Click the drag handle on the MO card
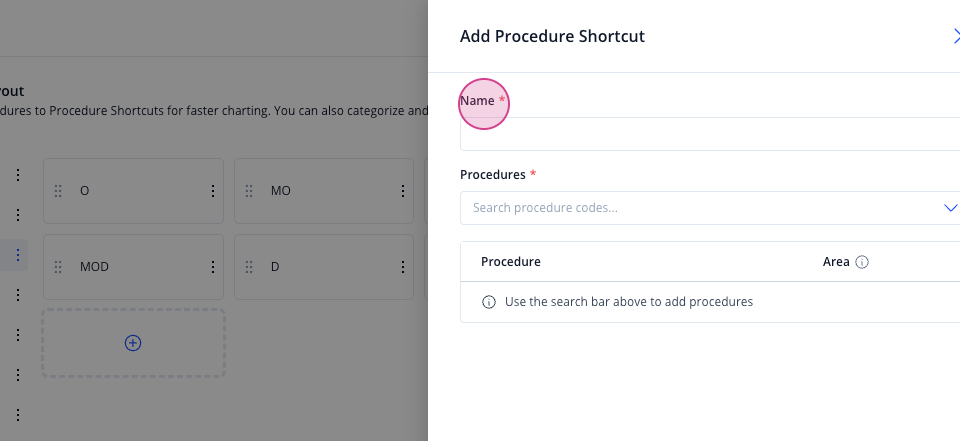 [x=249, y=191]
